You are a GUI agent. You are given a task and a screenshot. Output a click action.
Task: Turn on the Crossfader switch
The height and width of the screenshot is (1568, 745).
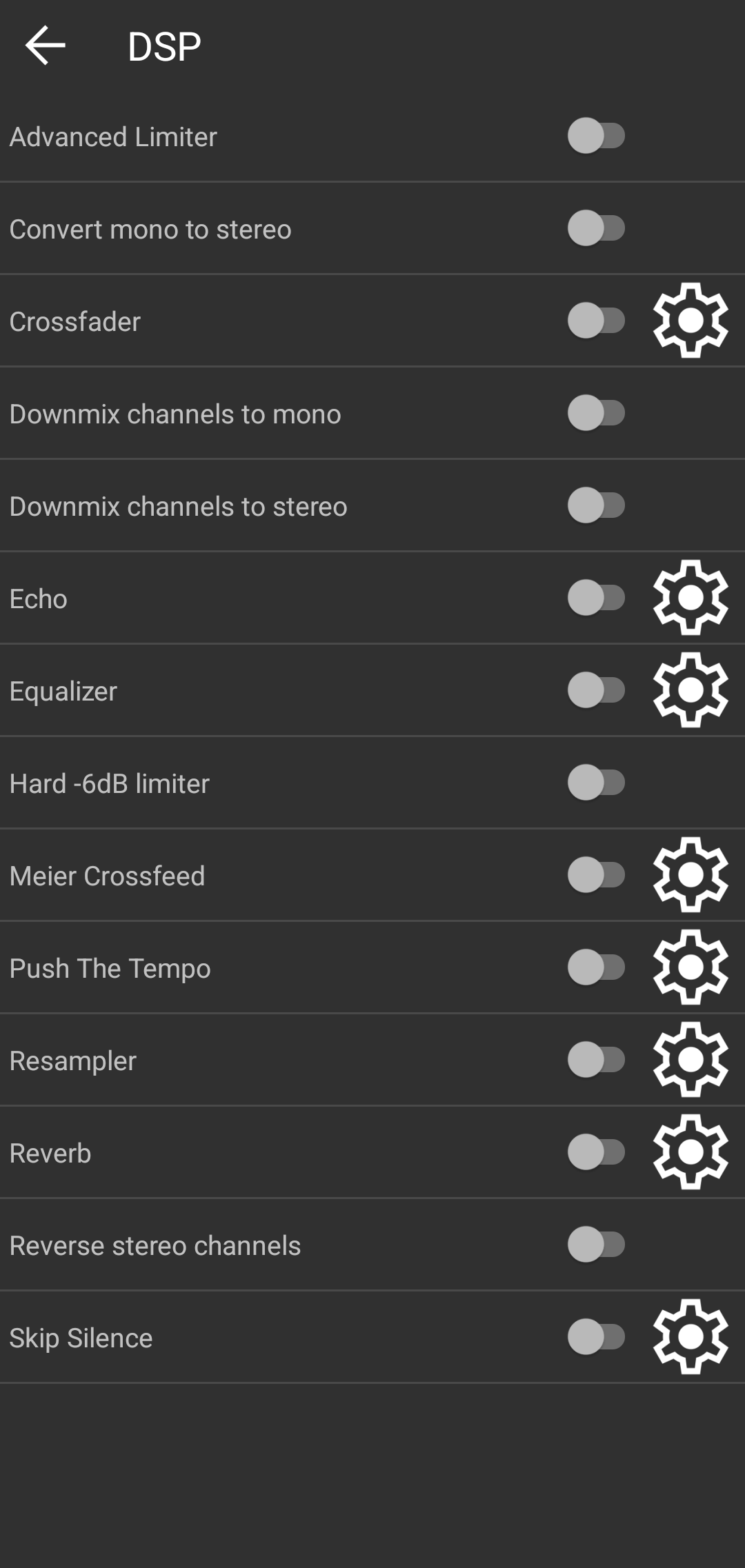click(x=597, y=321)
